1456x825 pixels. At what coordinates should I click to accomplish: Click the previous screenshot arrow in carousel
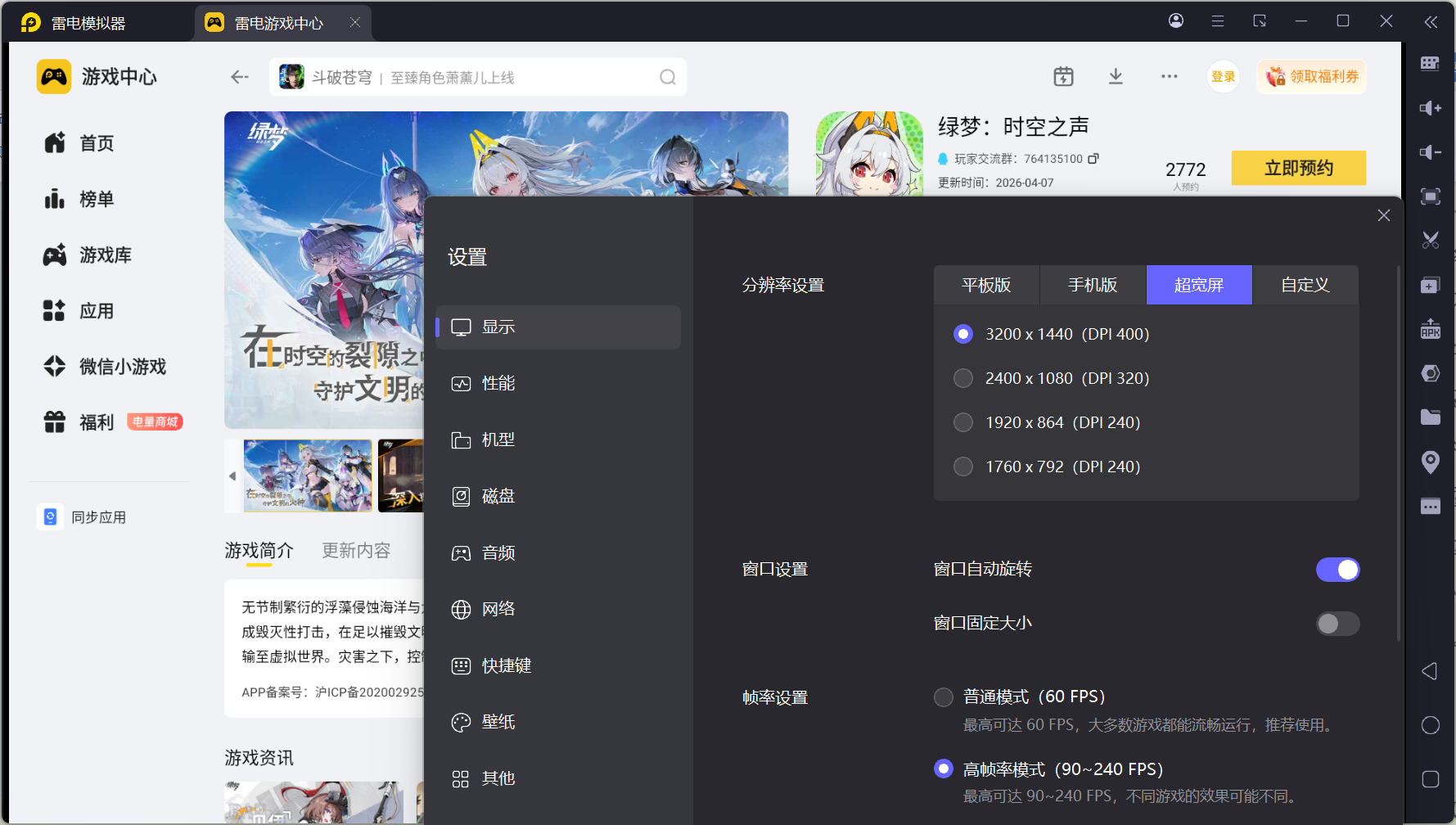[x=232, y=476]
